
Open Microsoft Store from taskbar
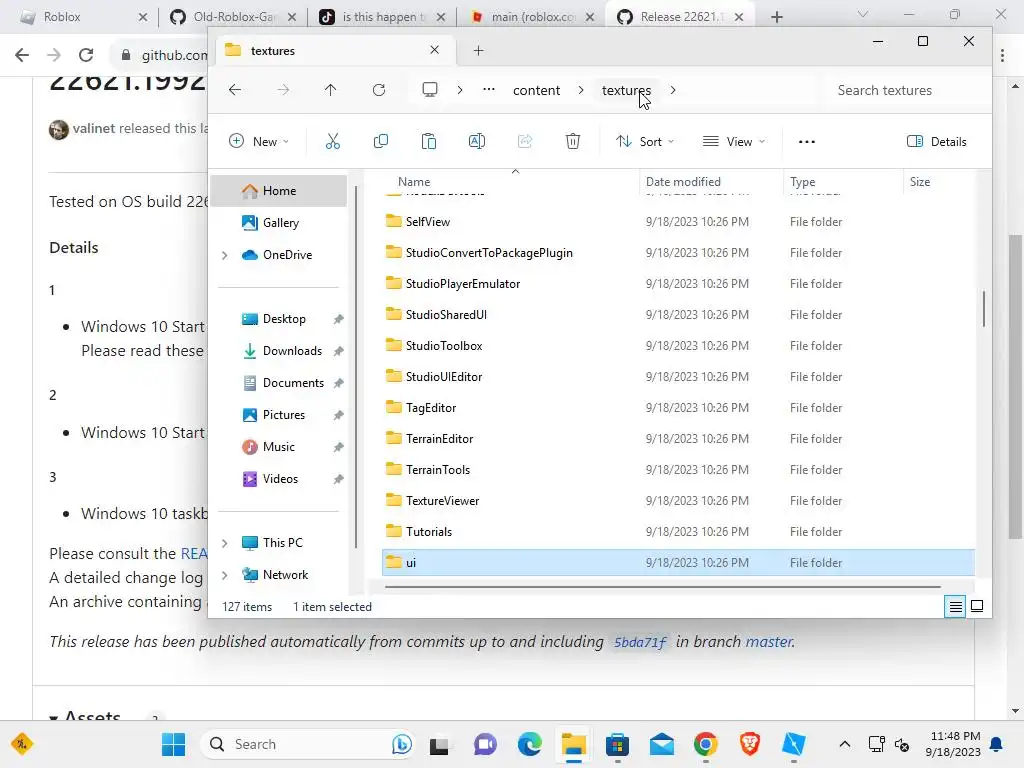pos(617,744)
